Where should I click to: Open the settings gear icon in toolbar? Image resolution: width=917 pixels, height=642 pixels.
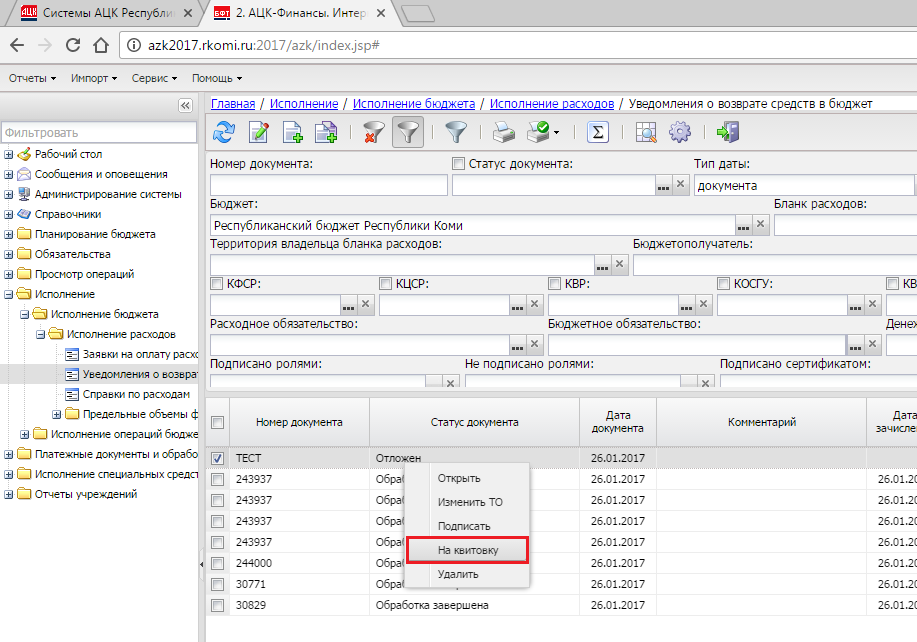(x=680, y=132)
